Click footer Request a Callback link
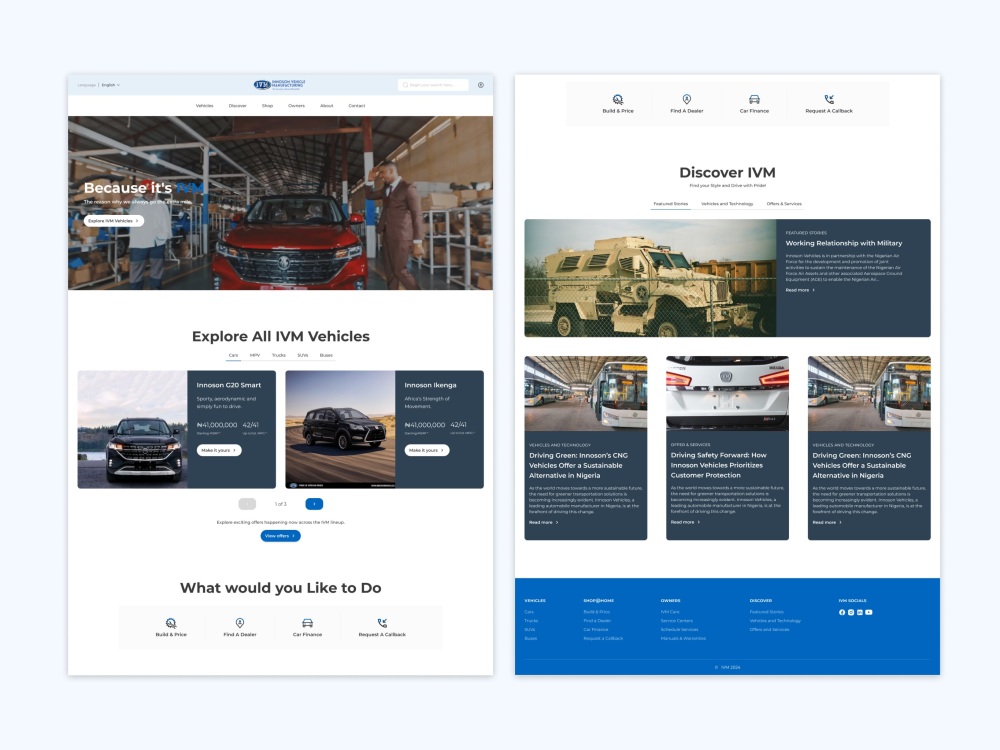 pos(603,639)
